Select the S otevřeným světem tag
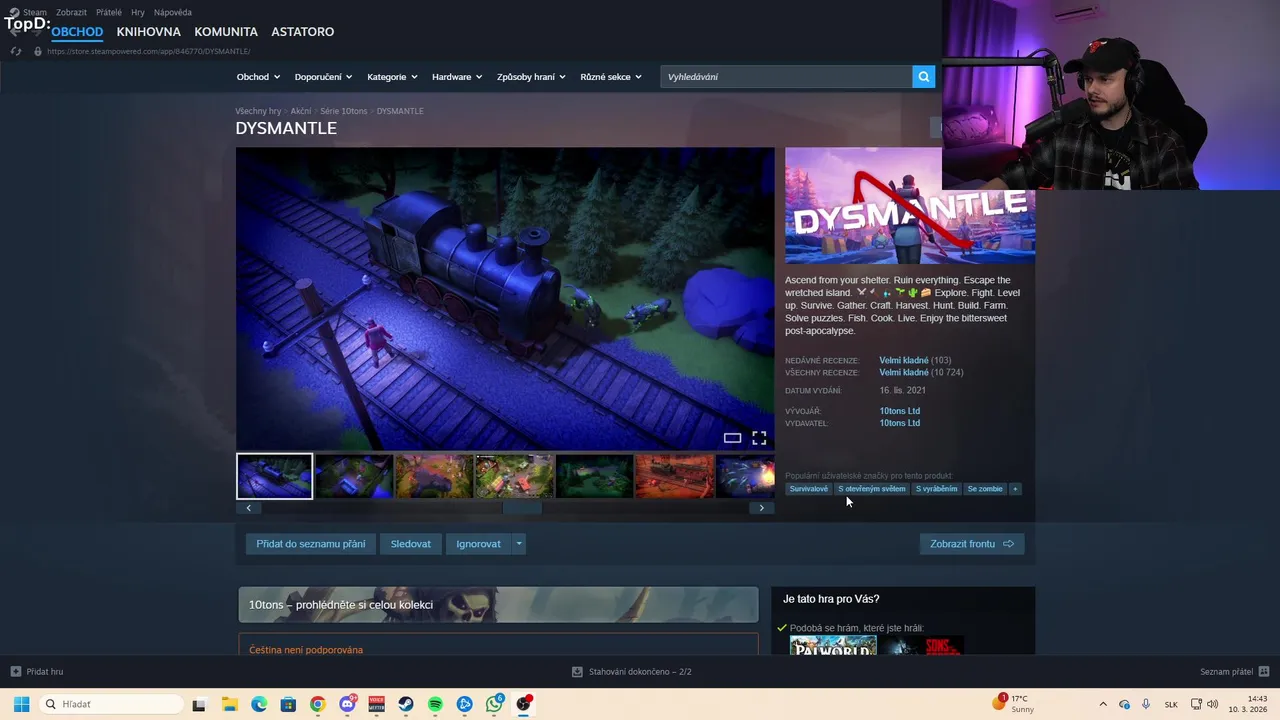Screen dimensions: 1280x720 [871, 489]
